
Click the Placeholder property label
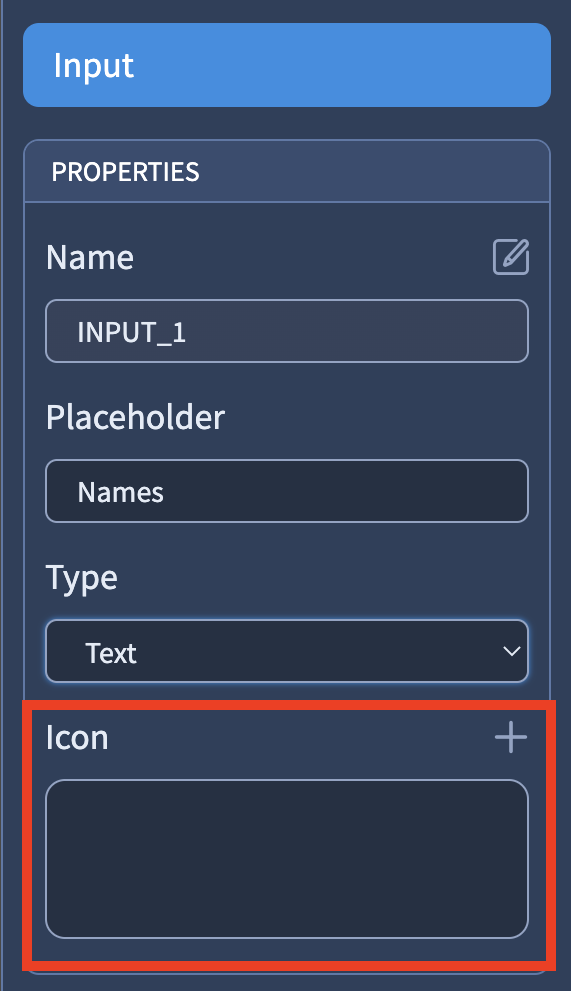coord(135,417)
